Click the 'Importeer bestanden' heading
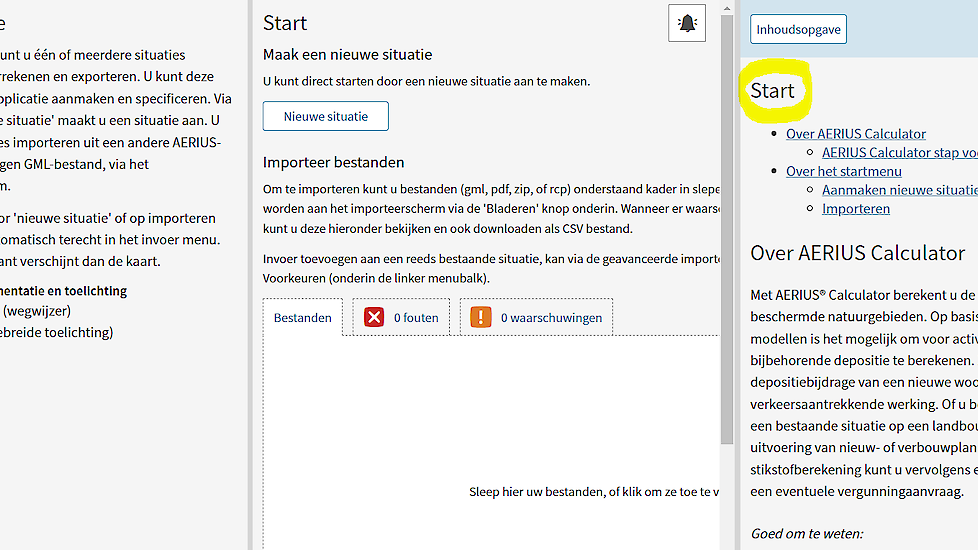 tap(333, 163)
